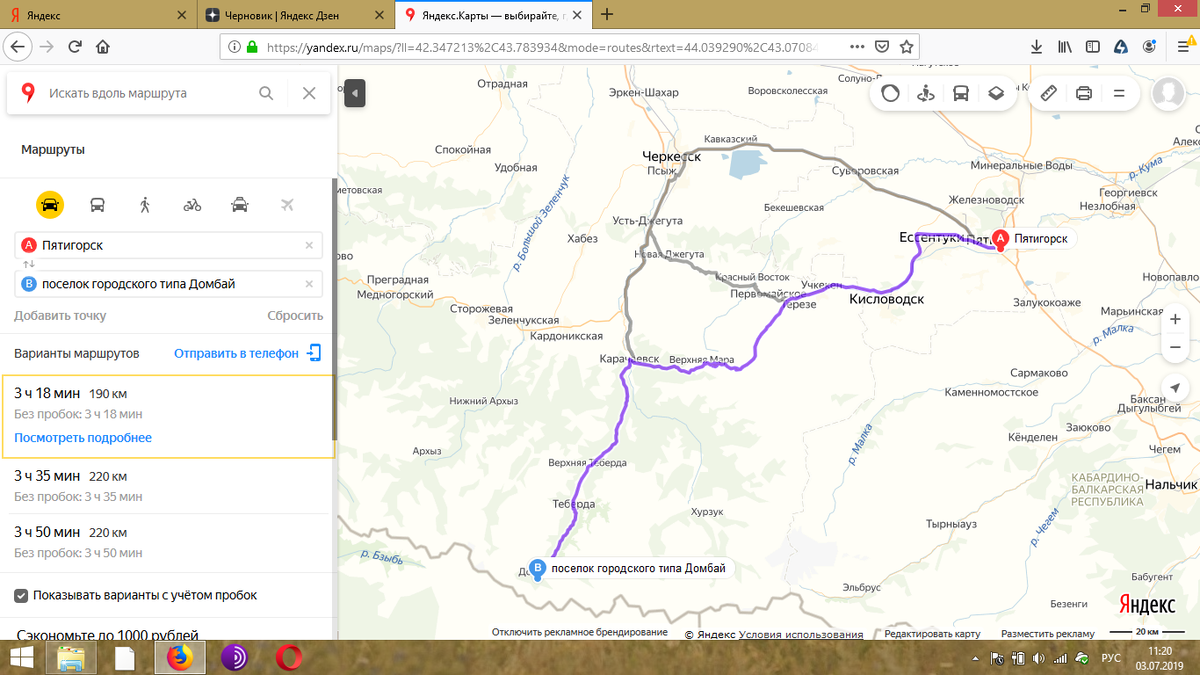Image resolution: width=1200 pixels, height=675 pixels.
Task: Choose the 3 ч 18 мин route
Action: tap(167, 417)
